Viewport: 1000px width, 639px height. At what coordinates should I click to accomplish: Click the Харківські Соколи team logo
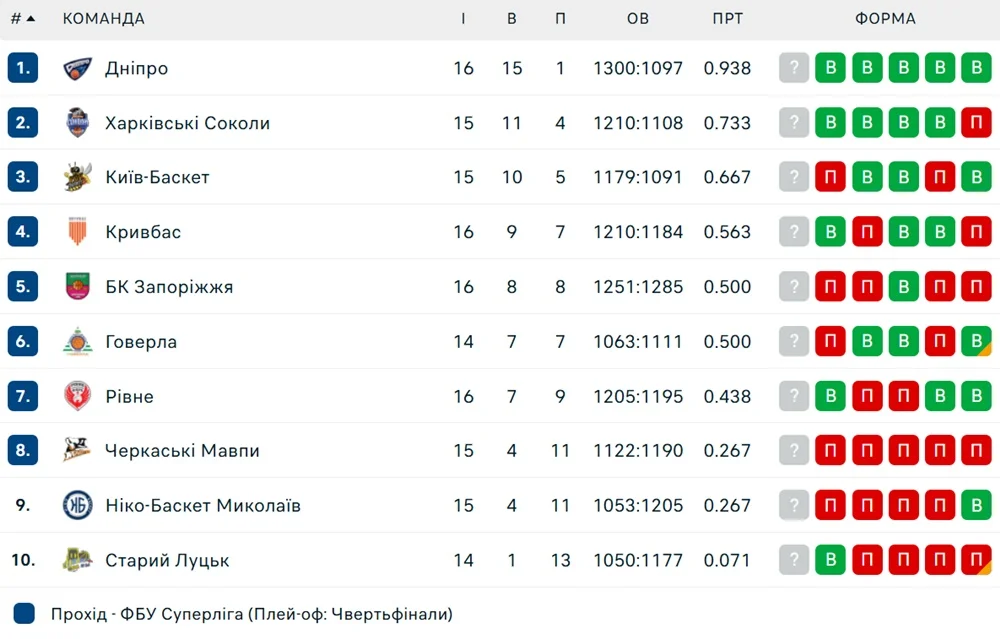click(78, 123)
